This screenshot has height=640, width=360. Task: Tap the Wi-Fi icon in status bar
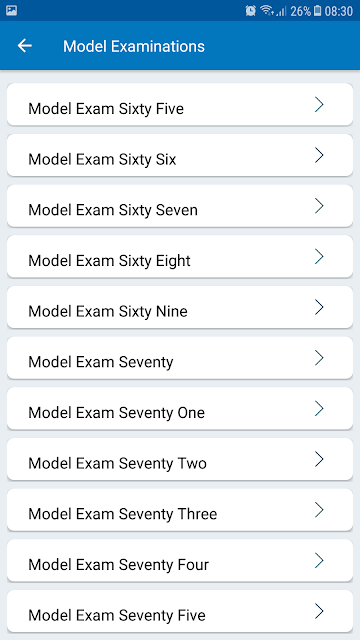click(x=267, y=11)
